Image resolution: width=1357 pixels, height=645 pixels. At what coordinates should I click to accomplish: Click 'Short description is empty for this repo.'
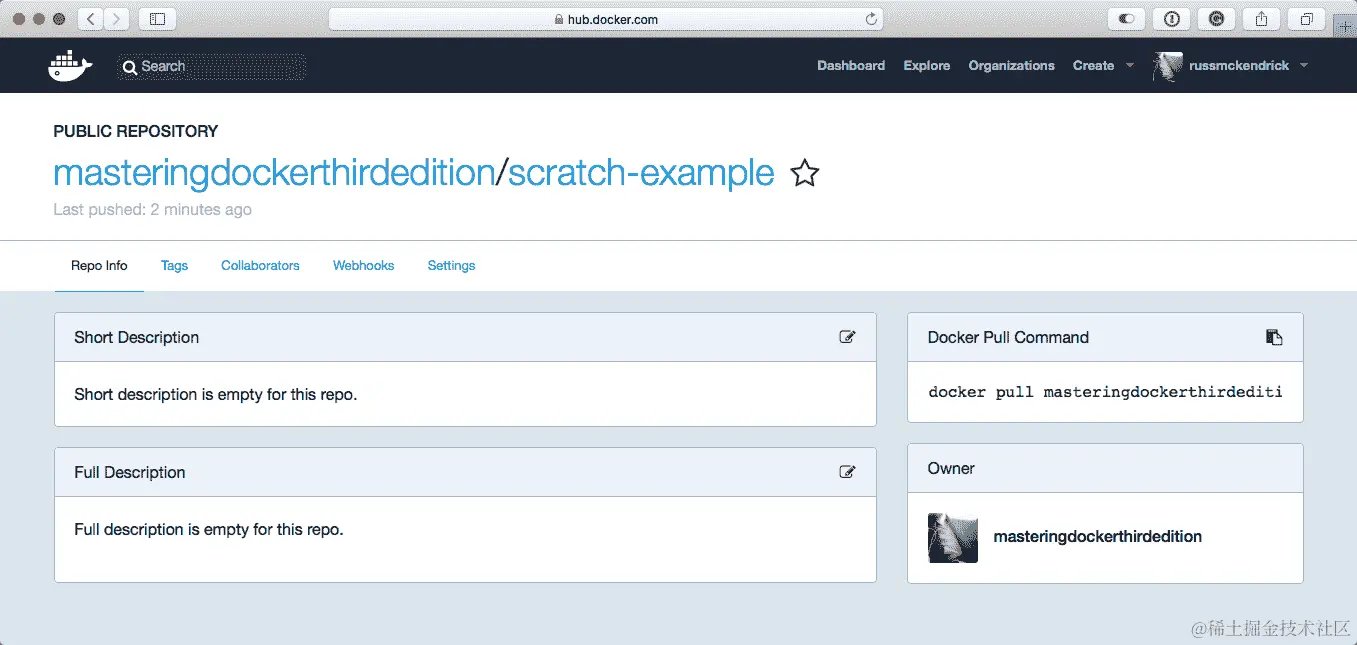click(216, 394)
